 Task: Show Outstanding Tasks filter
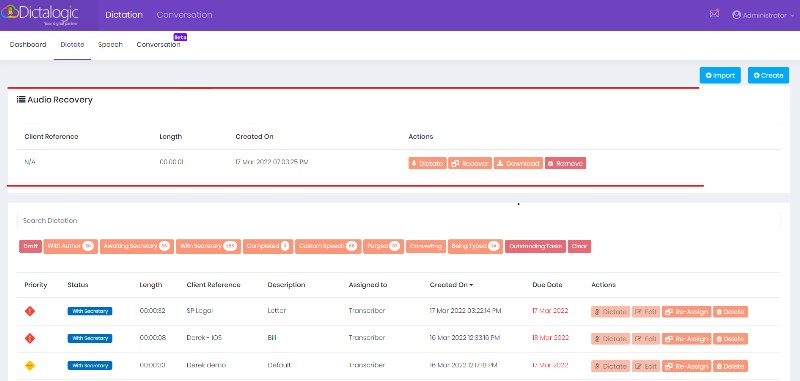tap(535, 246)
